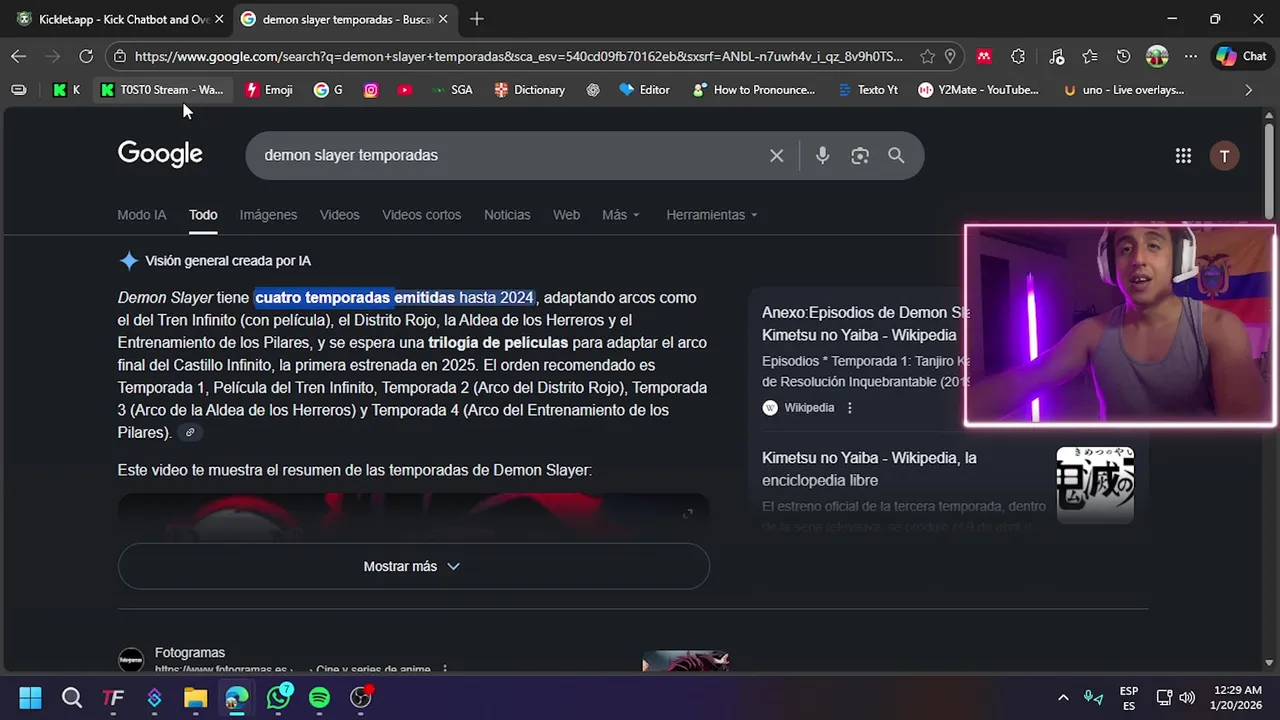1280x720 pixels.
Task: Open the Google apps grid
Action: pyautogui.click(x=1183, y=155)
